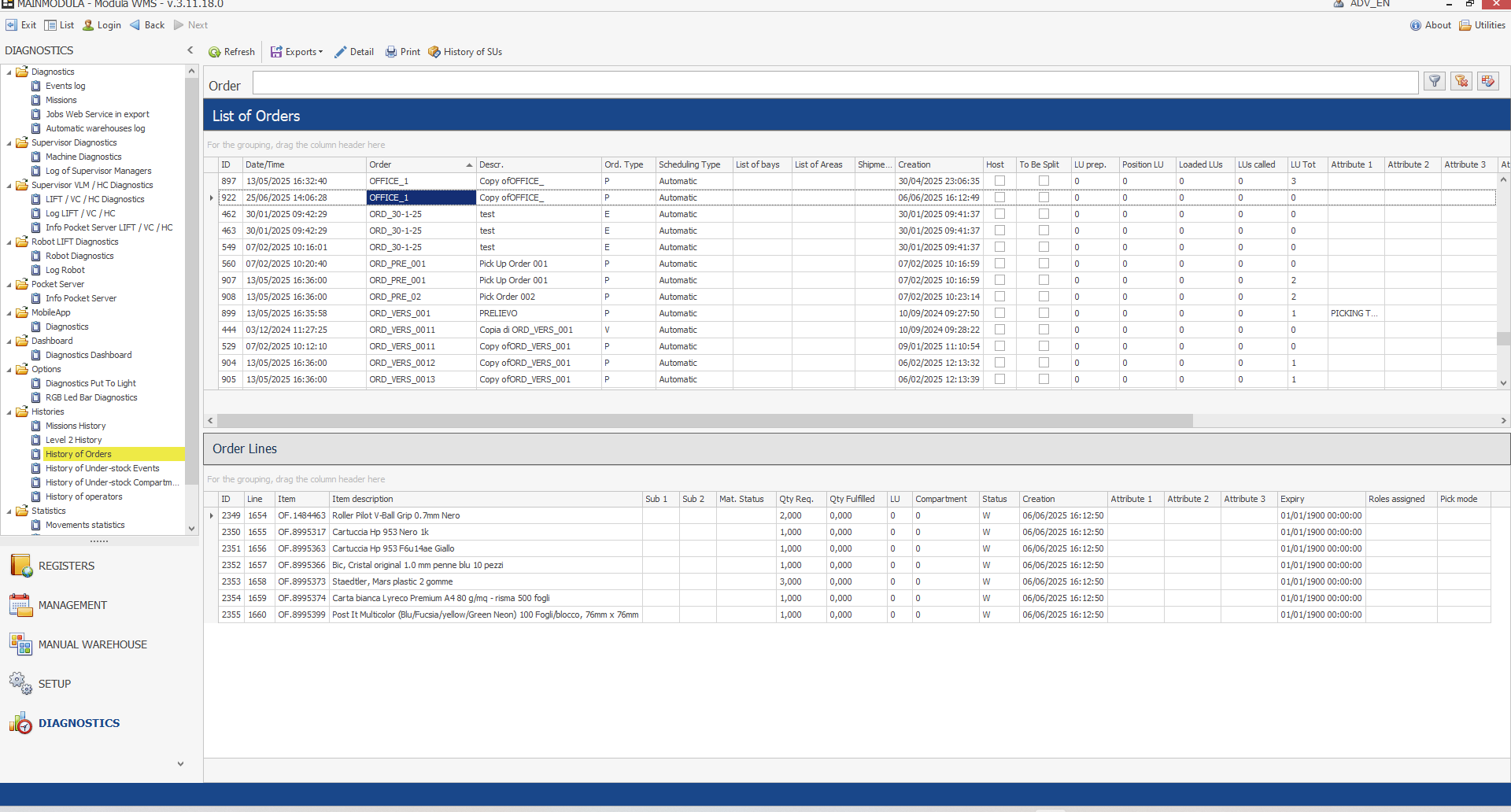Screen dimensions: 1511x812
Task: Open History of operators item
Action: click(83, 496)
